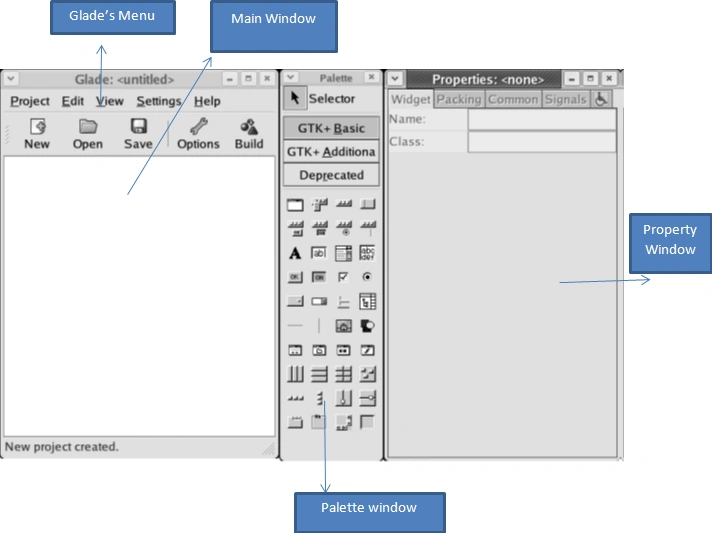Click the Open folder toolbar icon

click(88, 127)
